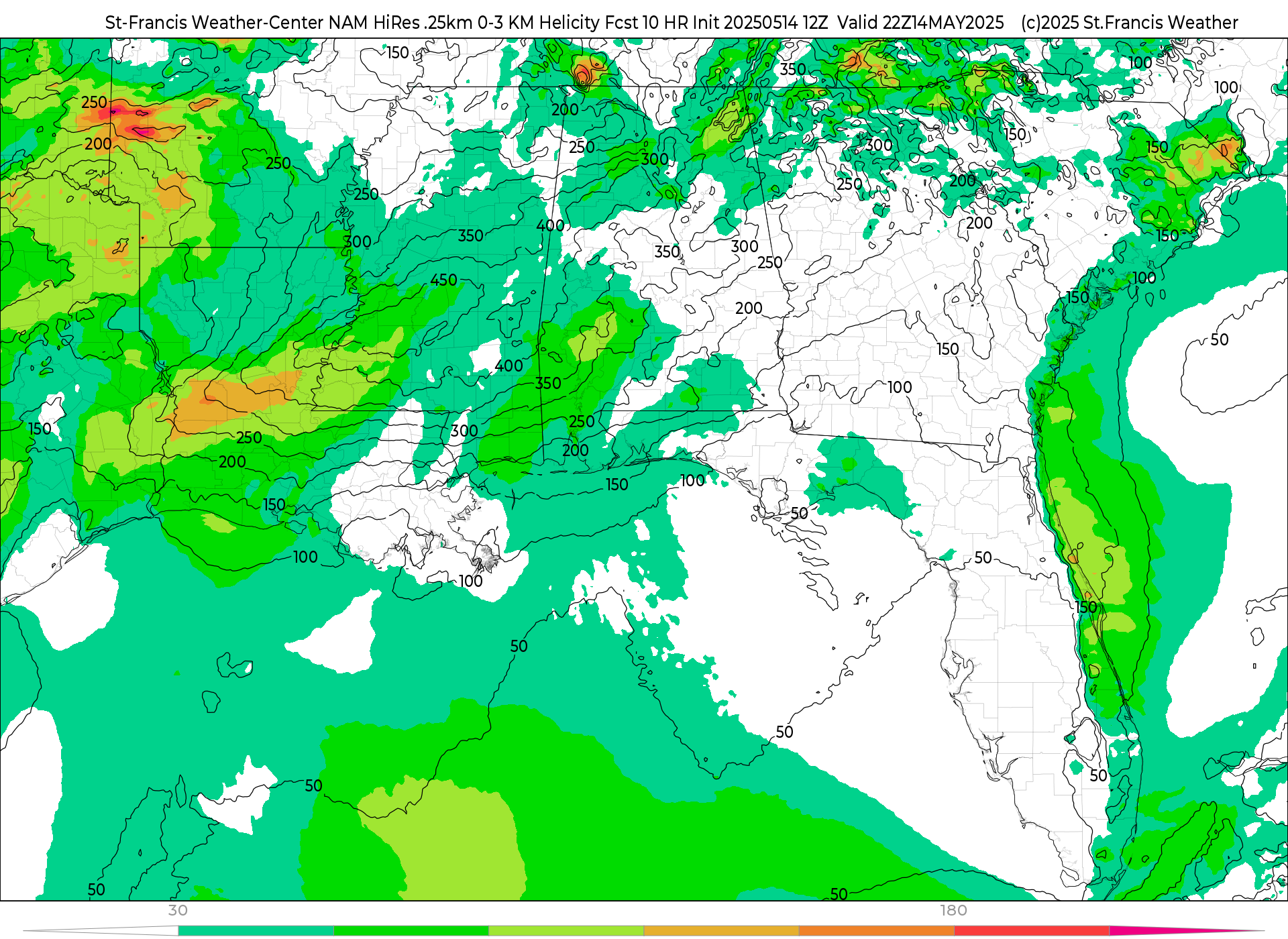Image resolution: width=1288 pixels, height=939 pixels.
Task: Click the orange color bar segment
Action: coord(876,931)
